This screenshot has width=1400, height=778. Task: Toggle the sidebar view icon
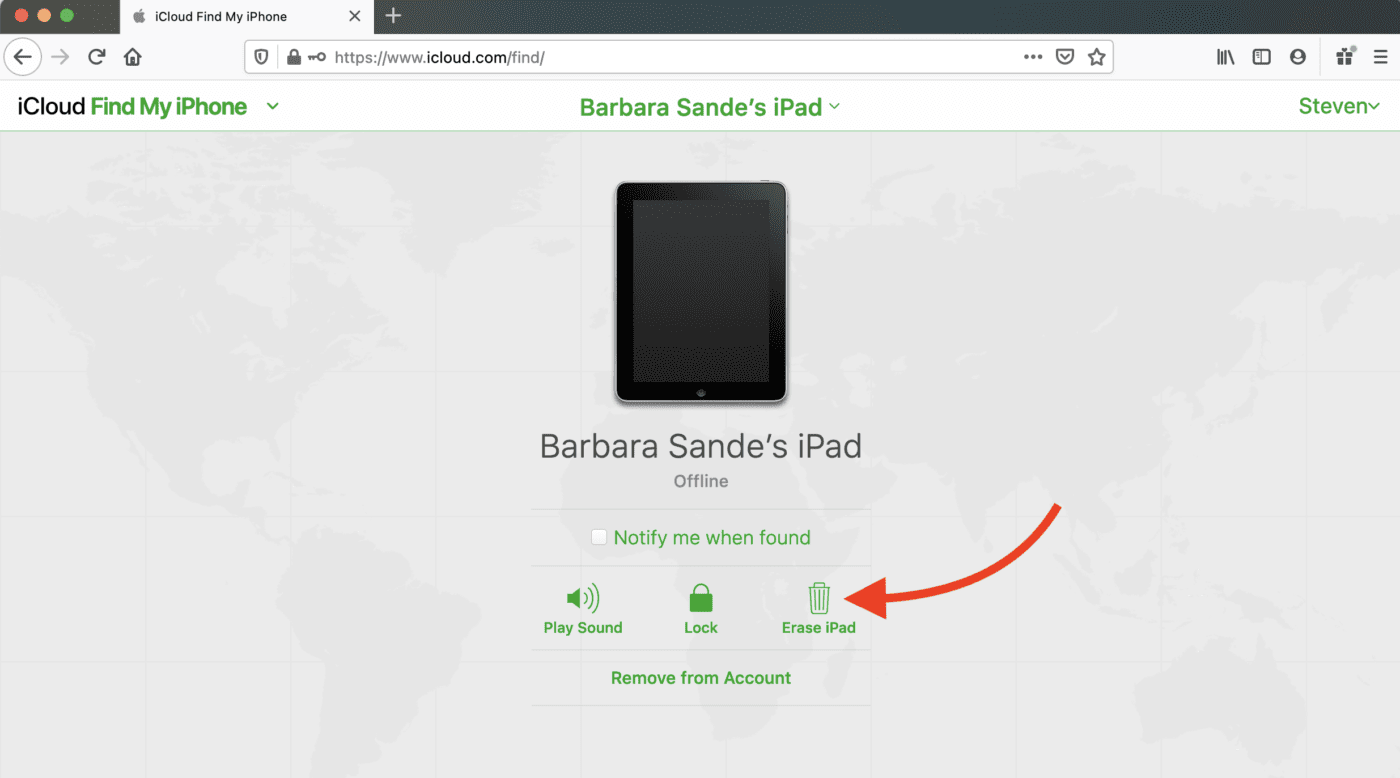(x=1261, y=57)
